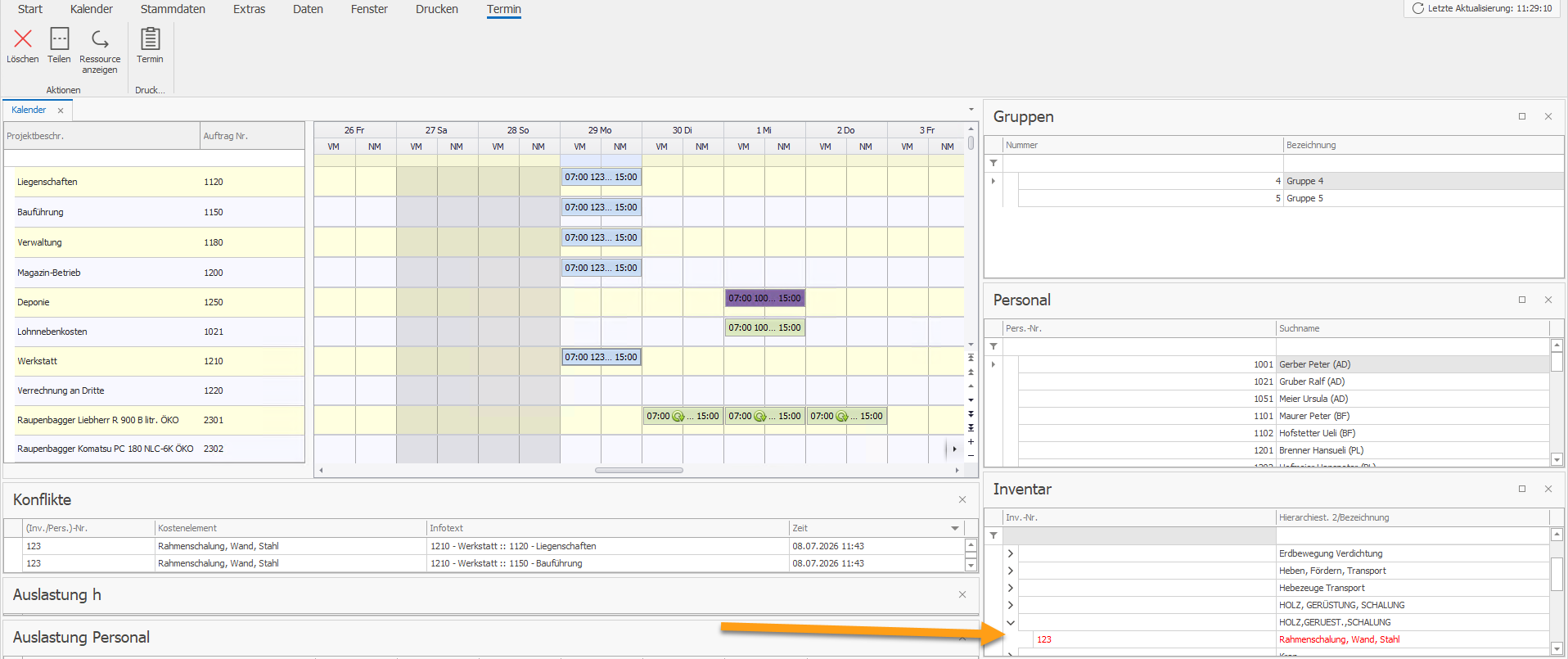
Task: Click previous page navigator double-arrow up
Action: (971, 372)
